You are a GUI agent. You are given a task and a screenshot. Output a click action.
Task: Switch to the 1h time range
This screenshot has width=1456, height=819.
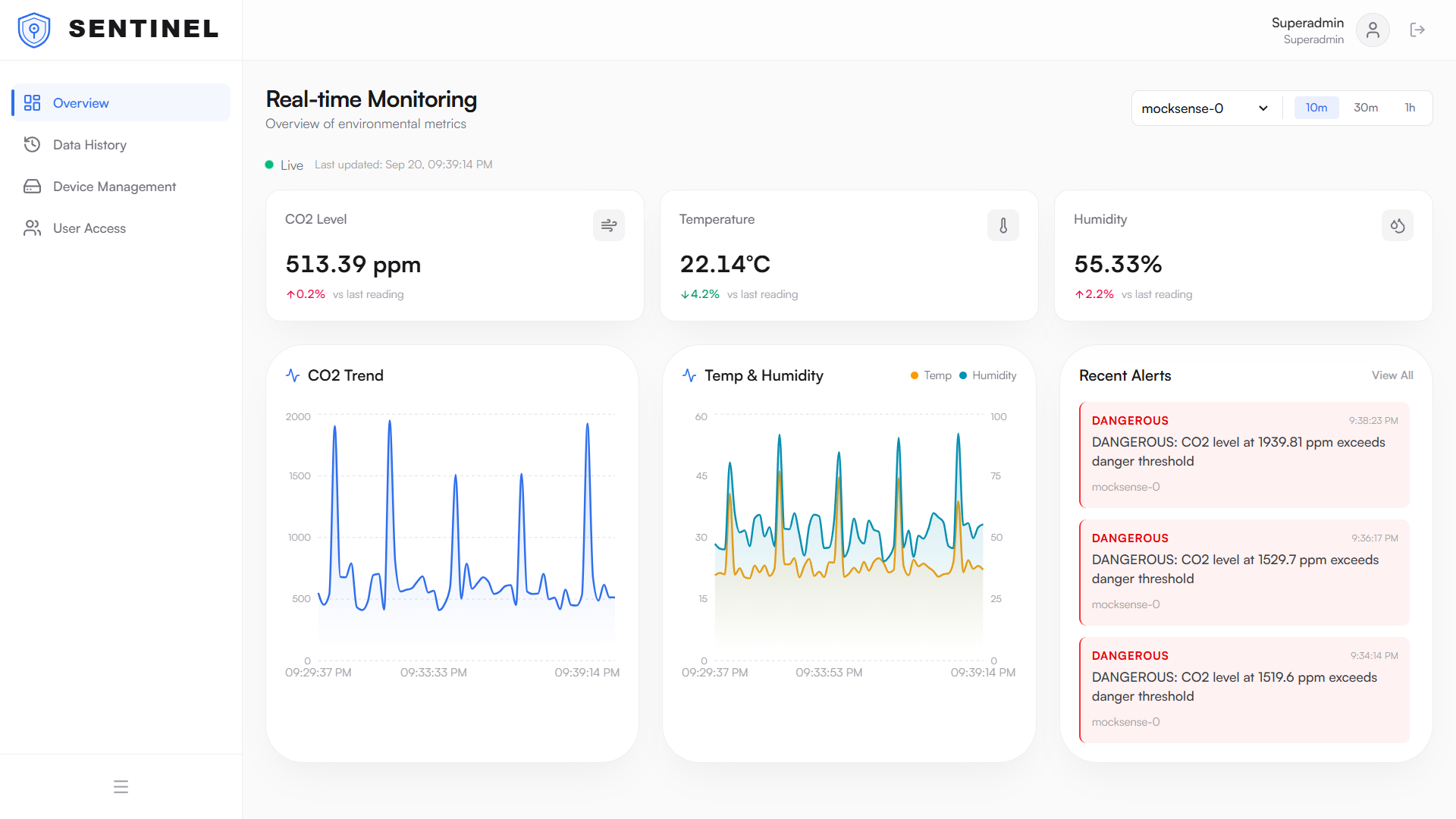pyautogui.click(x=1410, y=108)
